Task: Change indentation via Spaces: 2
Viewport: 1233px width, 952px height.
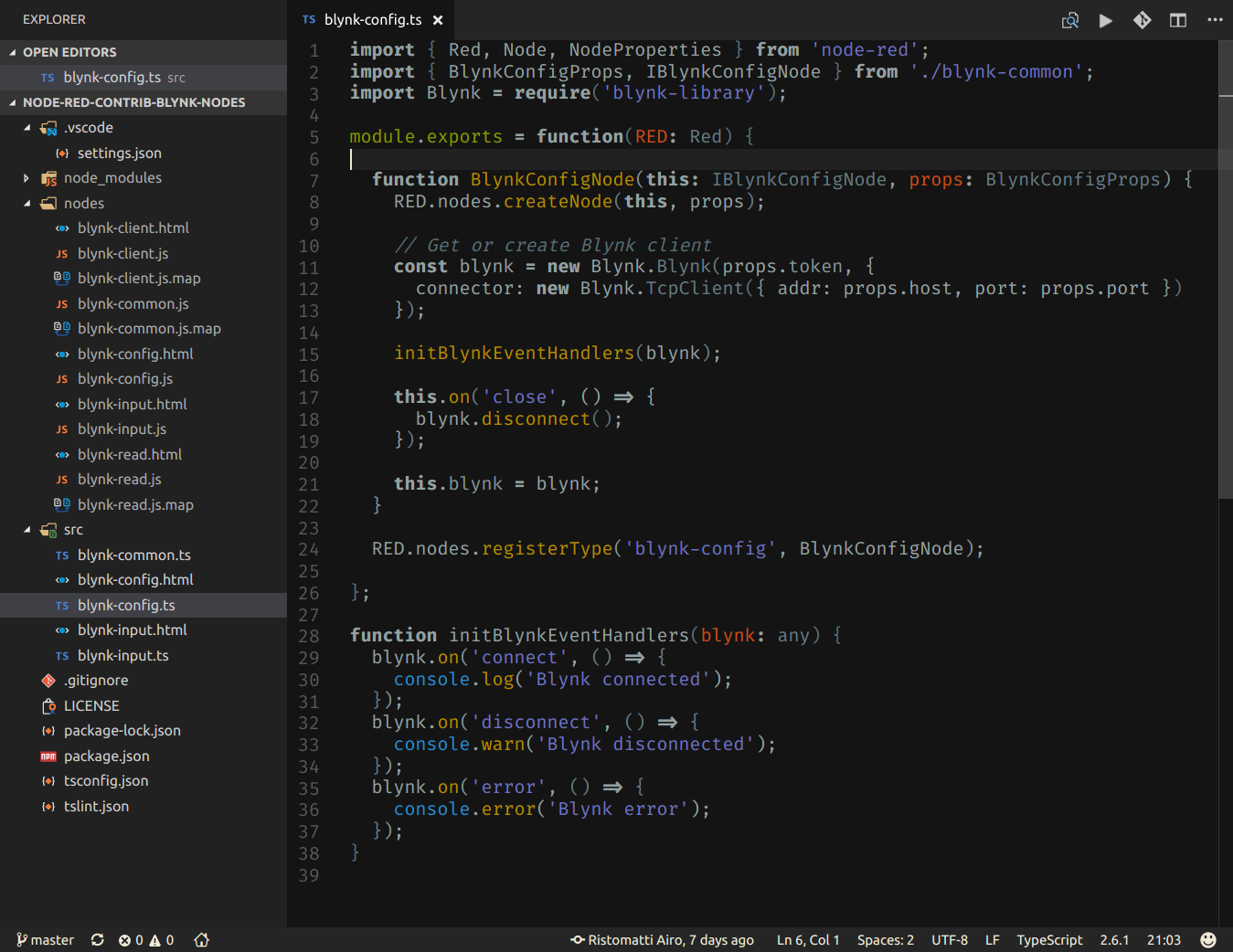Action: pos(886,940)
